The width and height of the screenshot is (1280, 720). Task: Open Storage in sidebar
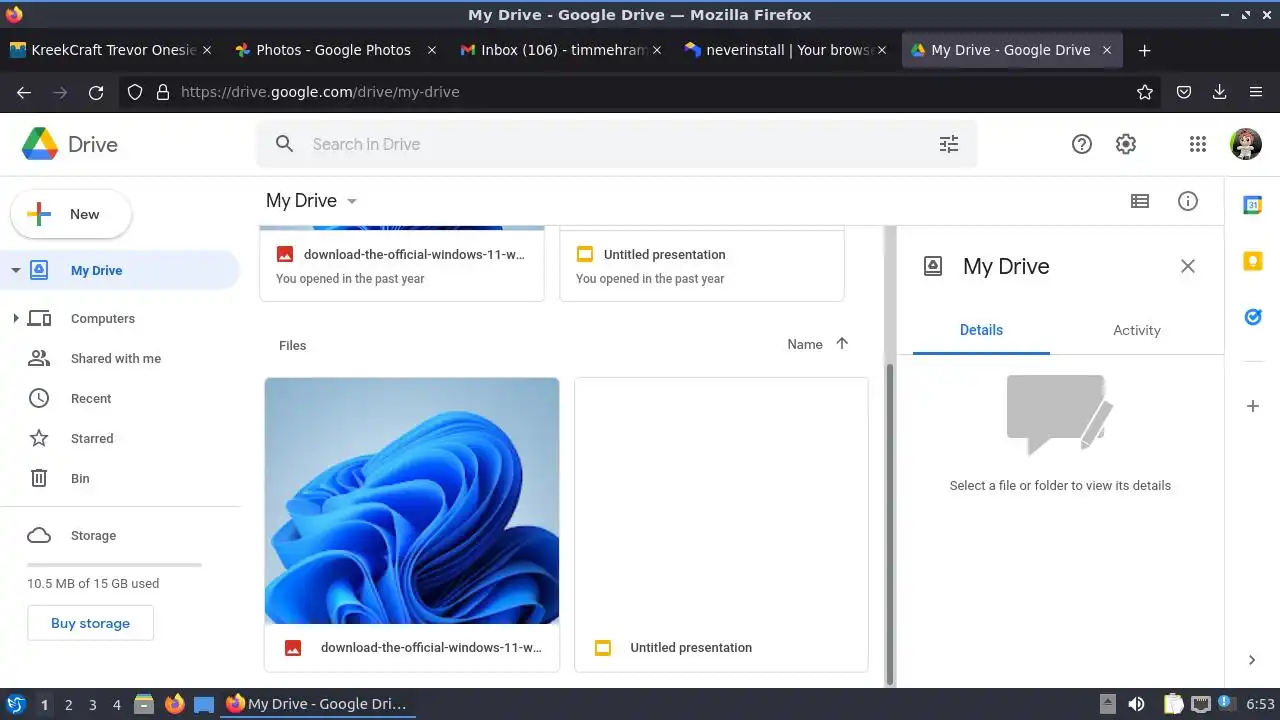[93, 535]
